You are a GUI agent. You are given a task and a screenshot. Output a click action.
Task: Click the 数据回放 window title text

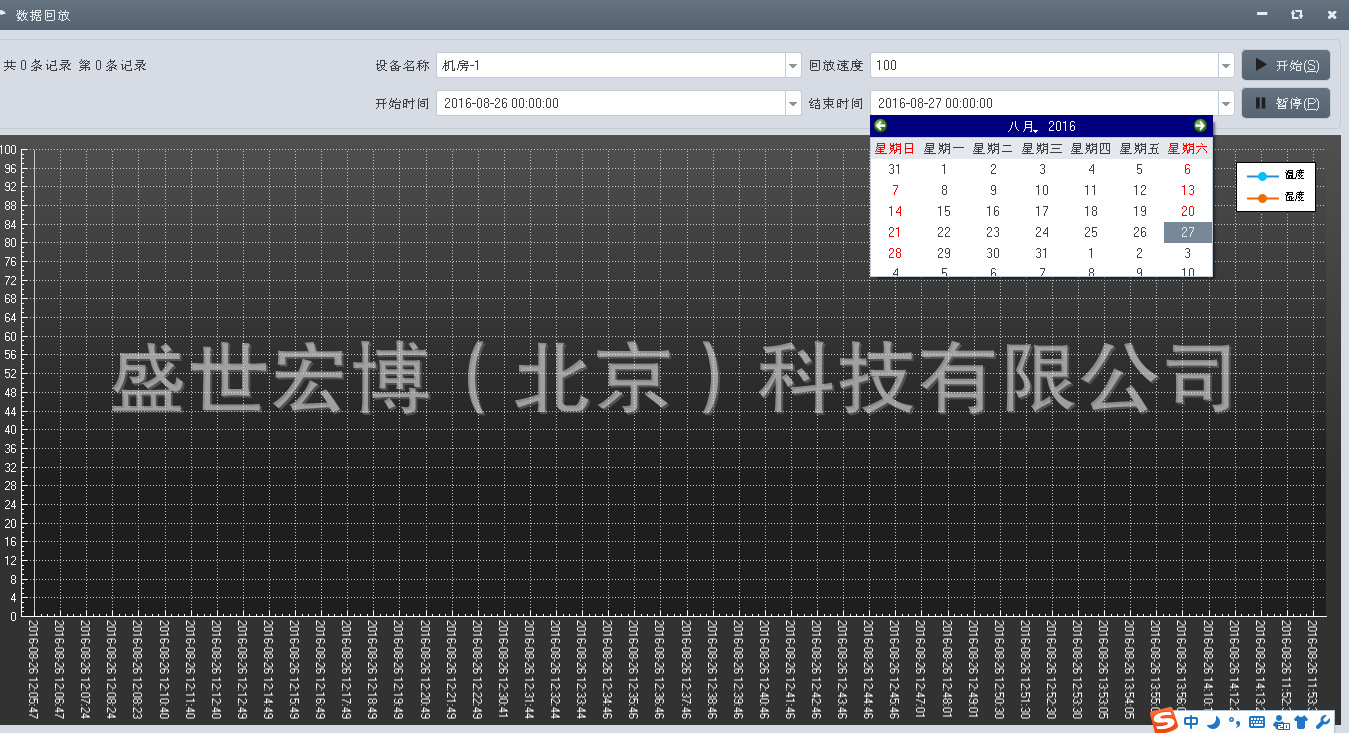[43, 15]
